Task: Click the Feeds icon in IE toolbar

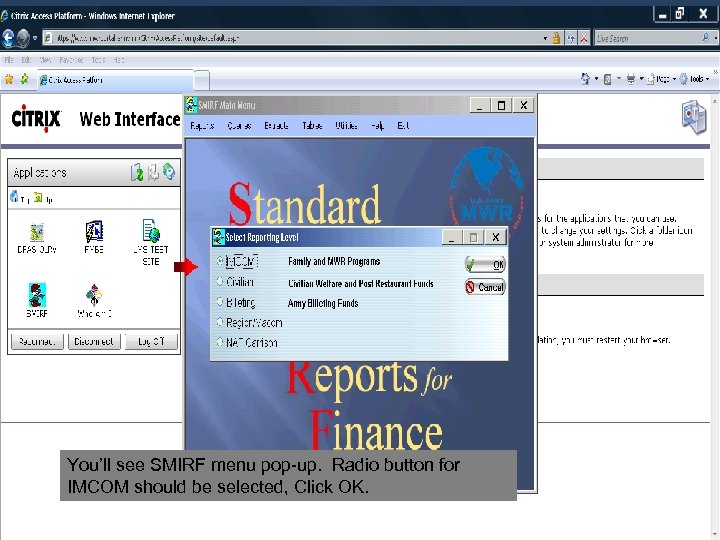Action: tap(608, 79)
